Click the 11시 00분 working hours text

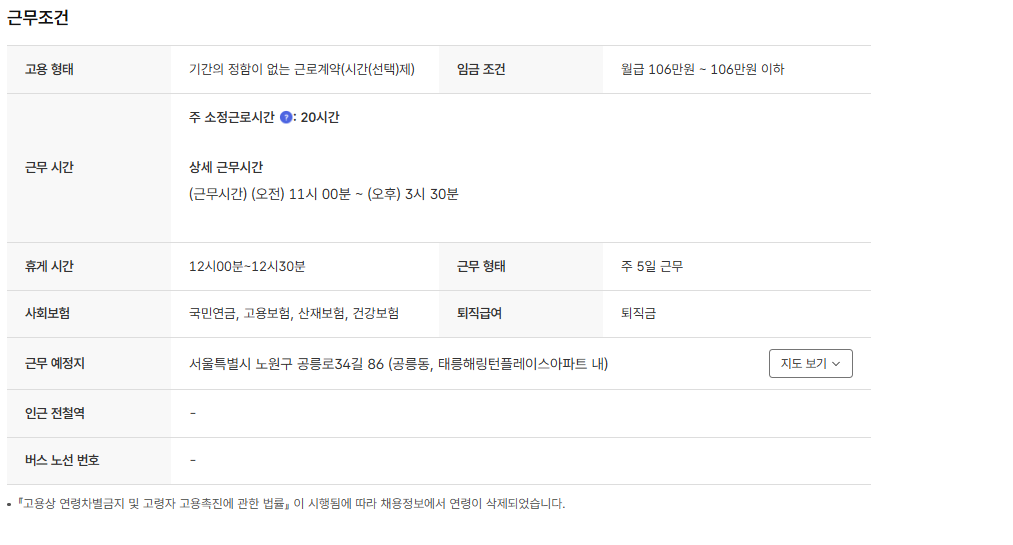(323, 194)
